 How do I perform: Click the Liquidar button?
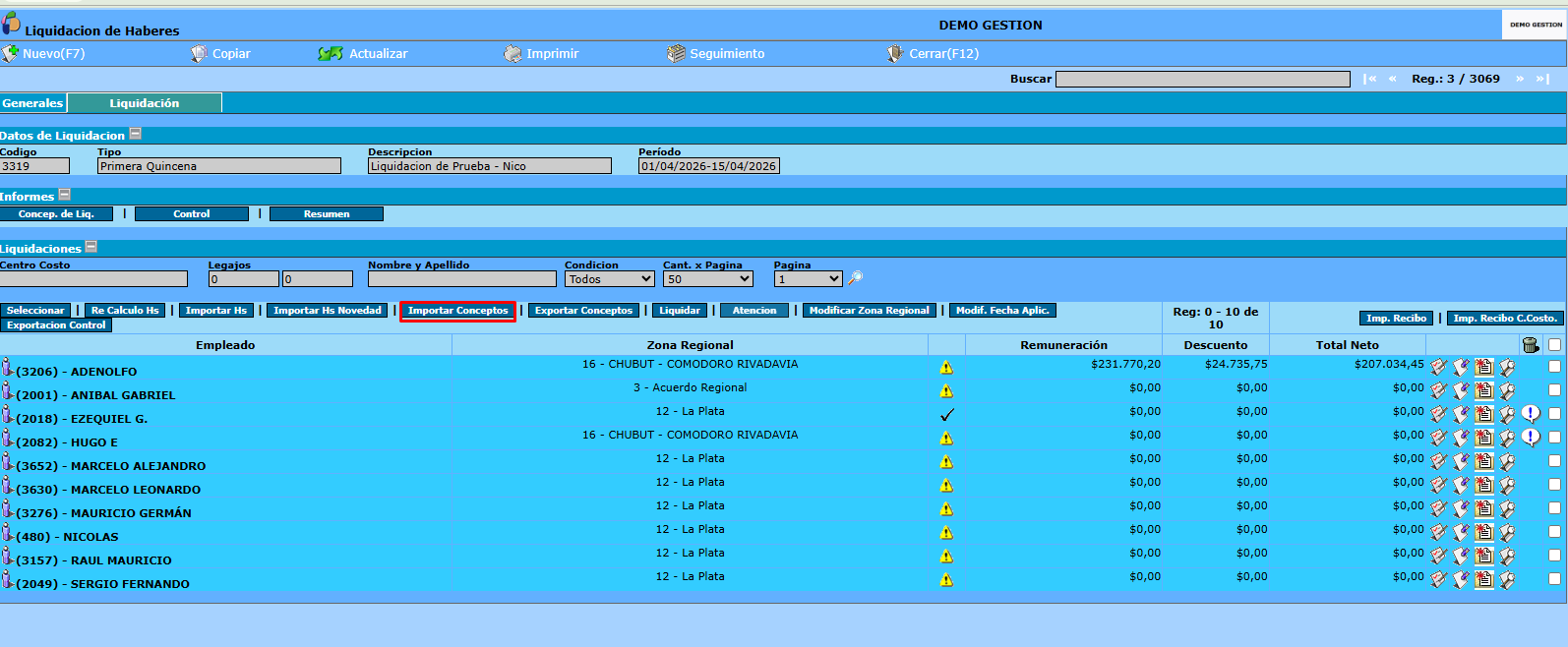(680, 310)
